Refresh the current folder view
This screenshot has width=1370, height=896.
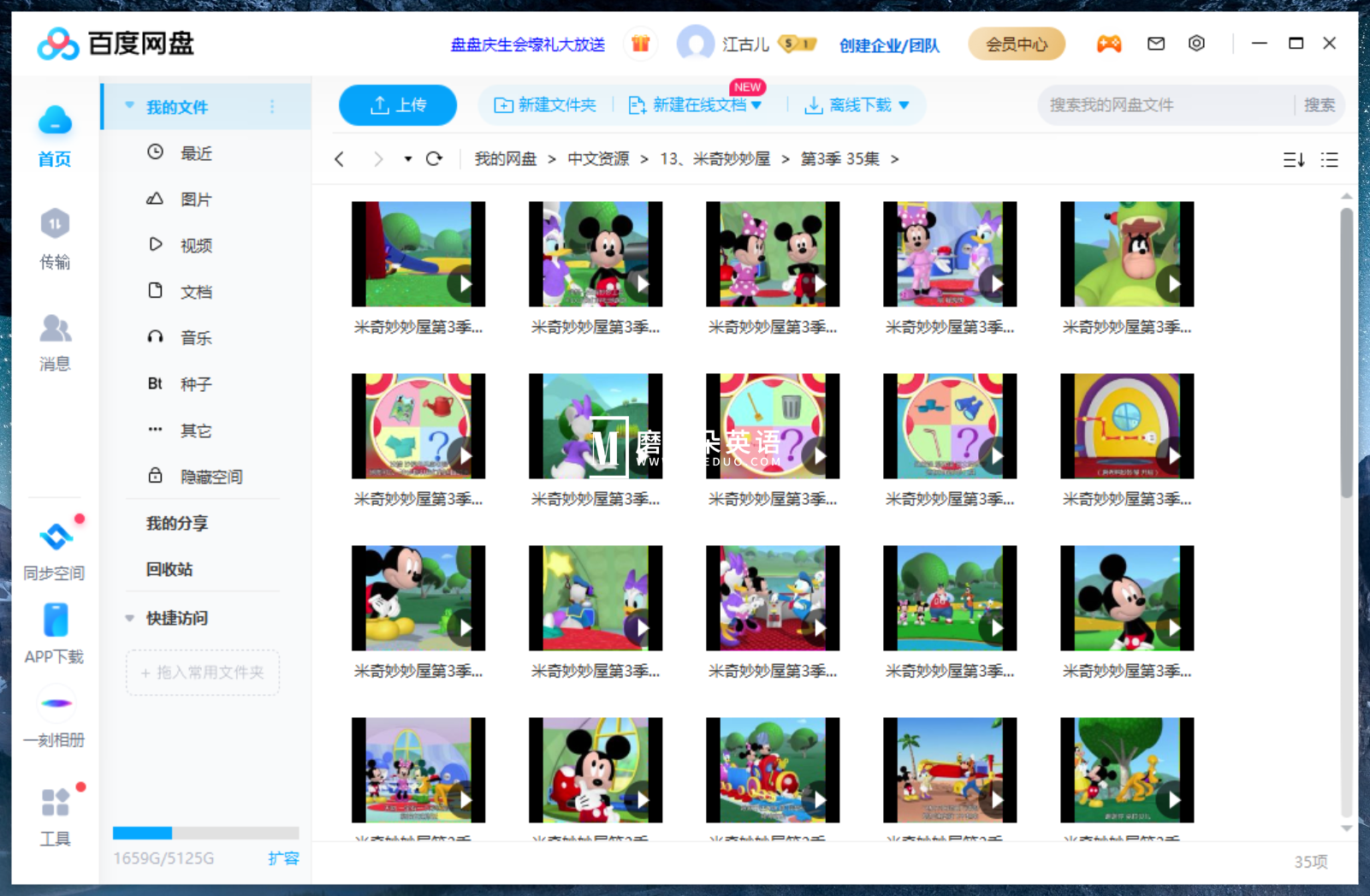click(x=436, y=158)
